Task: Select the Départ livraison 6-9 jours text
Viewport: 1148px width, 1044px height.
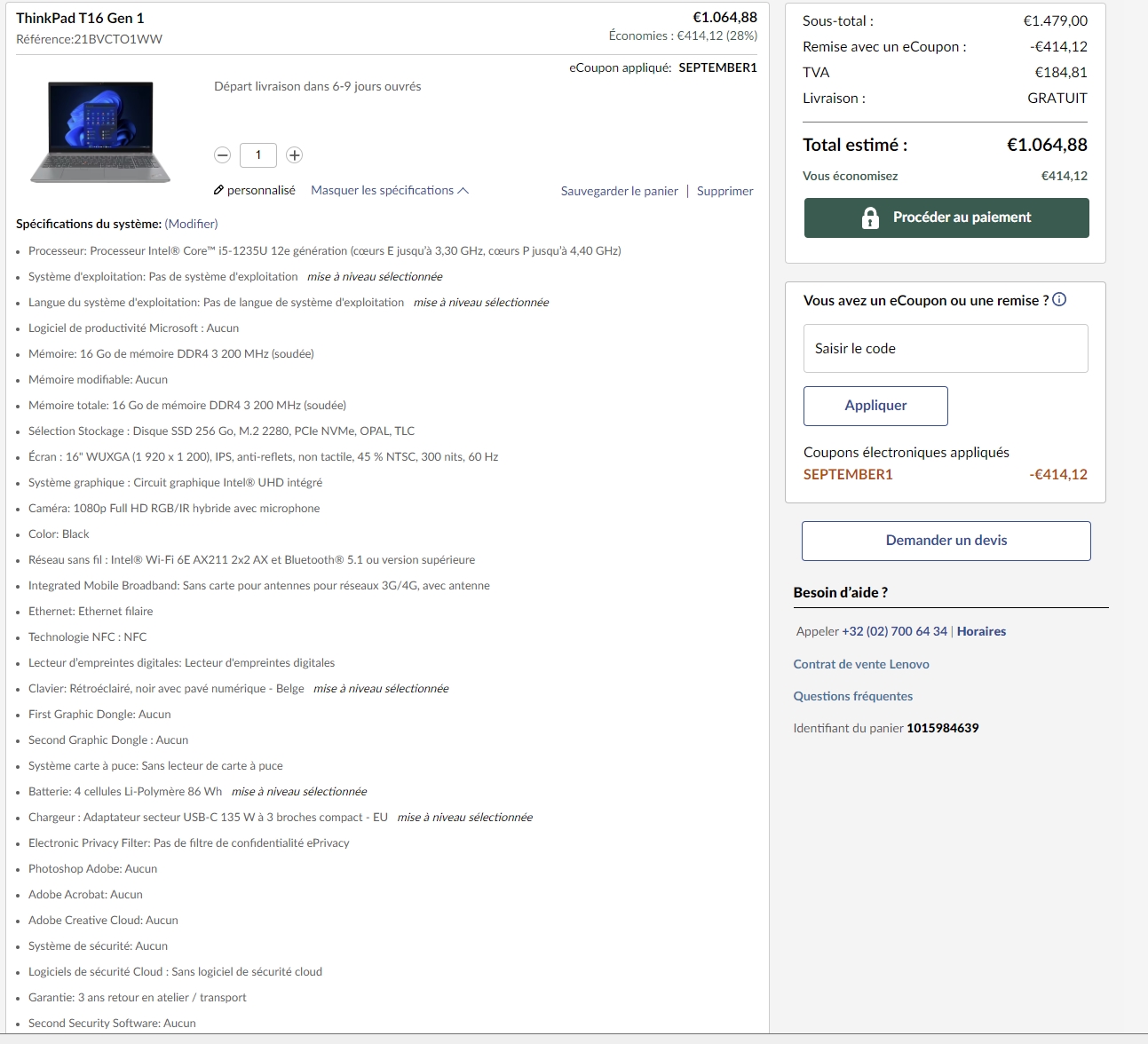Action: (318, 87)
